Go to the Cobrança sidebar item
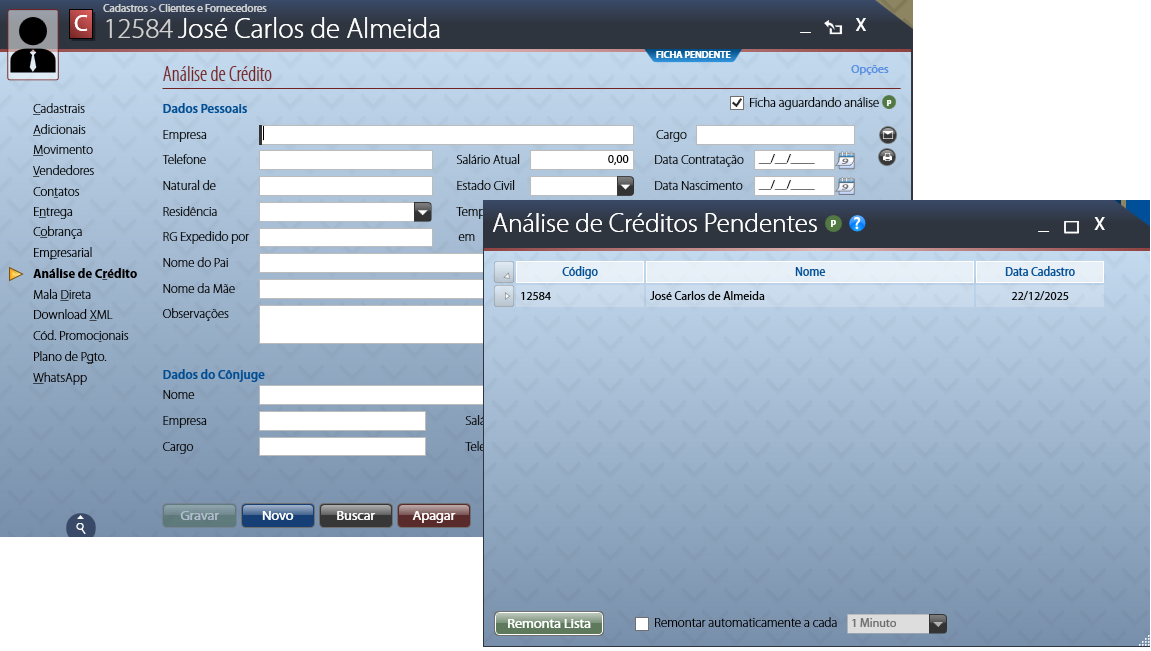This screenshot has height=651, width=1151. click(58, 232)
